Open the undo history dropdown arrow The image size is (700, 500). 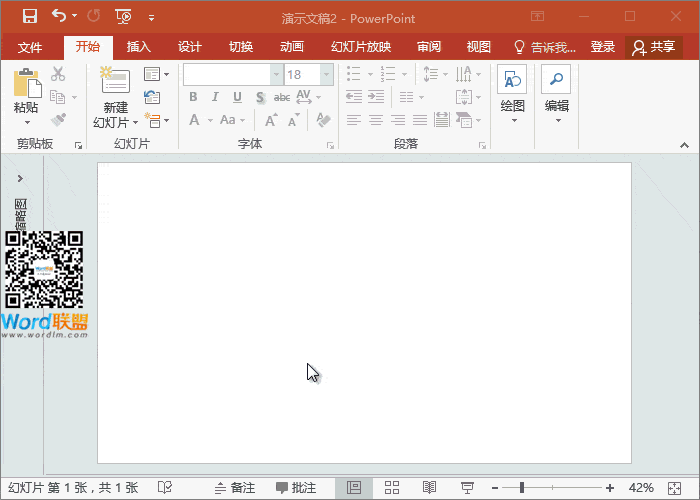pyautogui.click(x=75, y=16)
